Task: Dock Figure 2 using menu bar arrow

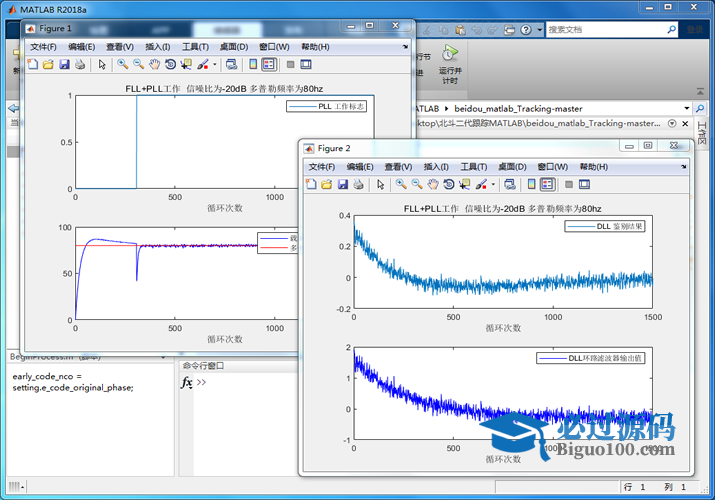Action: [684, 167]
